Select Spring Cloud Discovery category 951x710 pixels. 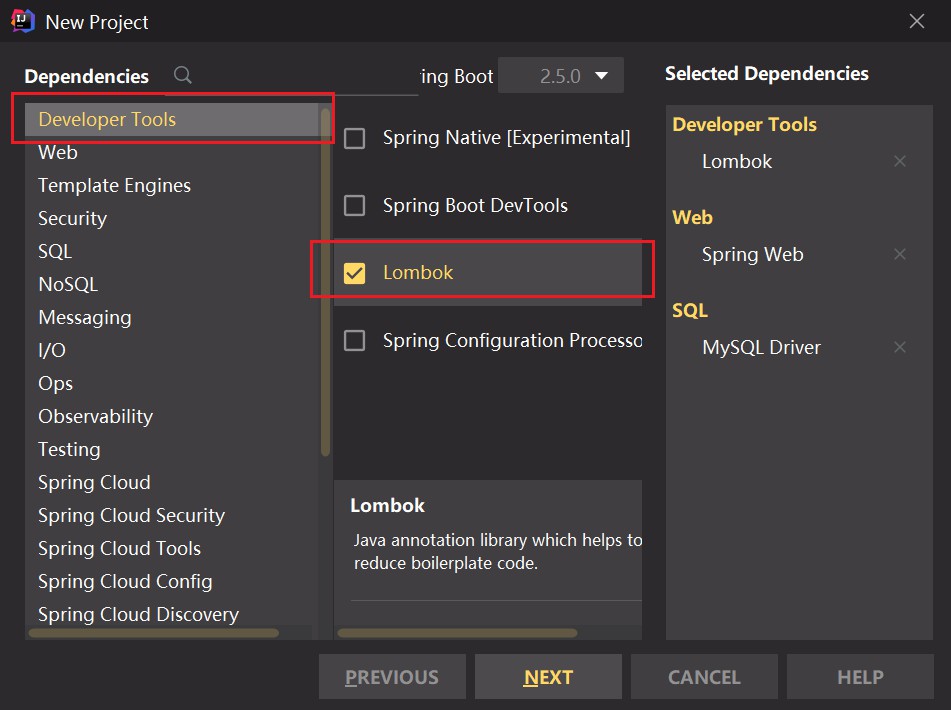172,614
